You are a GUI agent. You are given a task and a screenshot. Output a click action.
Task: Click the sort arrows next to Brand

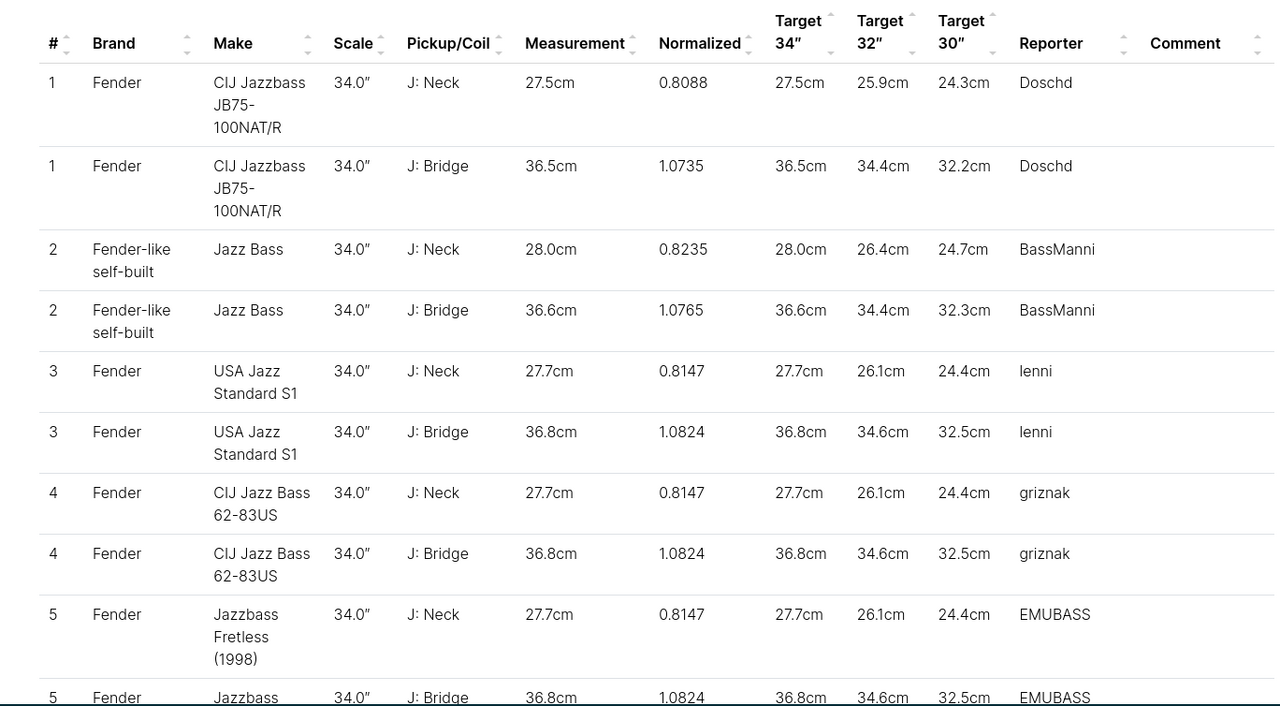[187, 44]
